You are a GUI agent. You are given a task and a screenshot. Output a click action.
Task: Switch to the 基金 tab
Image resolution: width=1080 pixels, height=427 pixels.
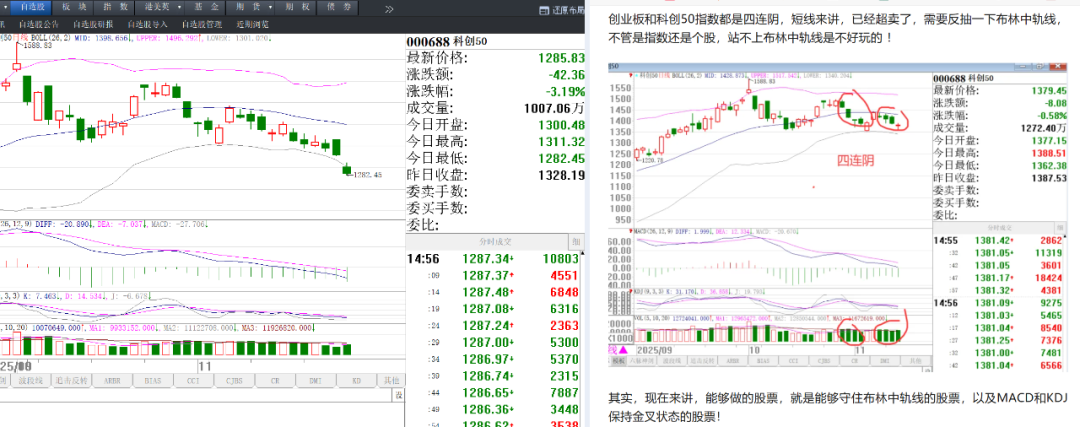click(205, 8)
